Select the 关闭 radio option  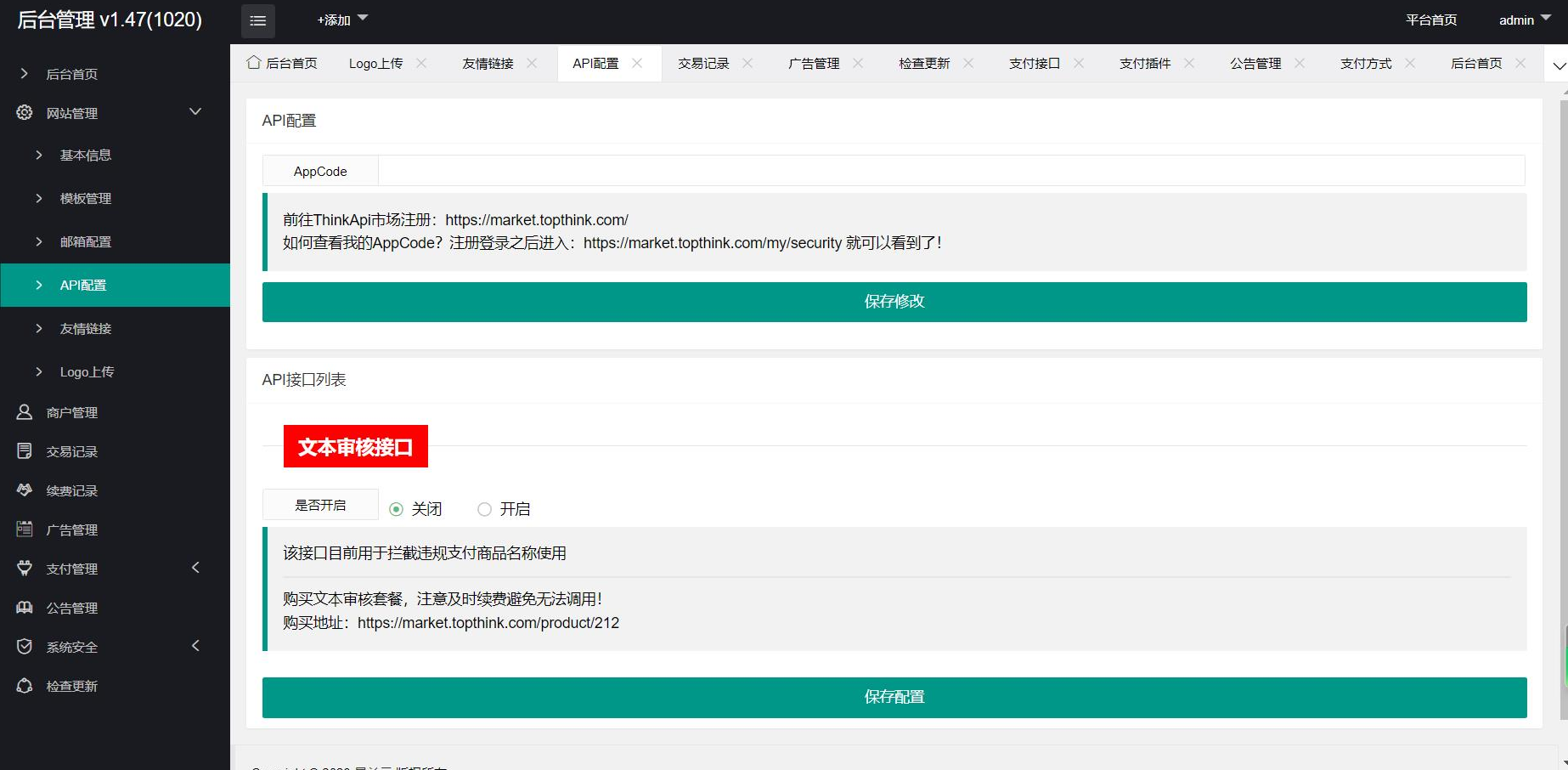[397, 509]
